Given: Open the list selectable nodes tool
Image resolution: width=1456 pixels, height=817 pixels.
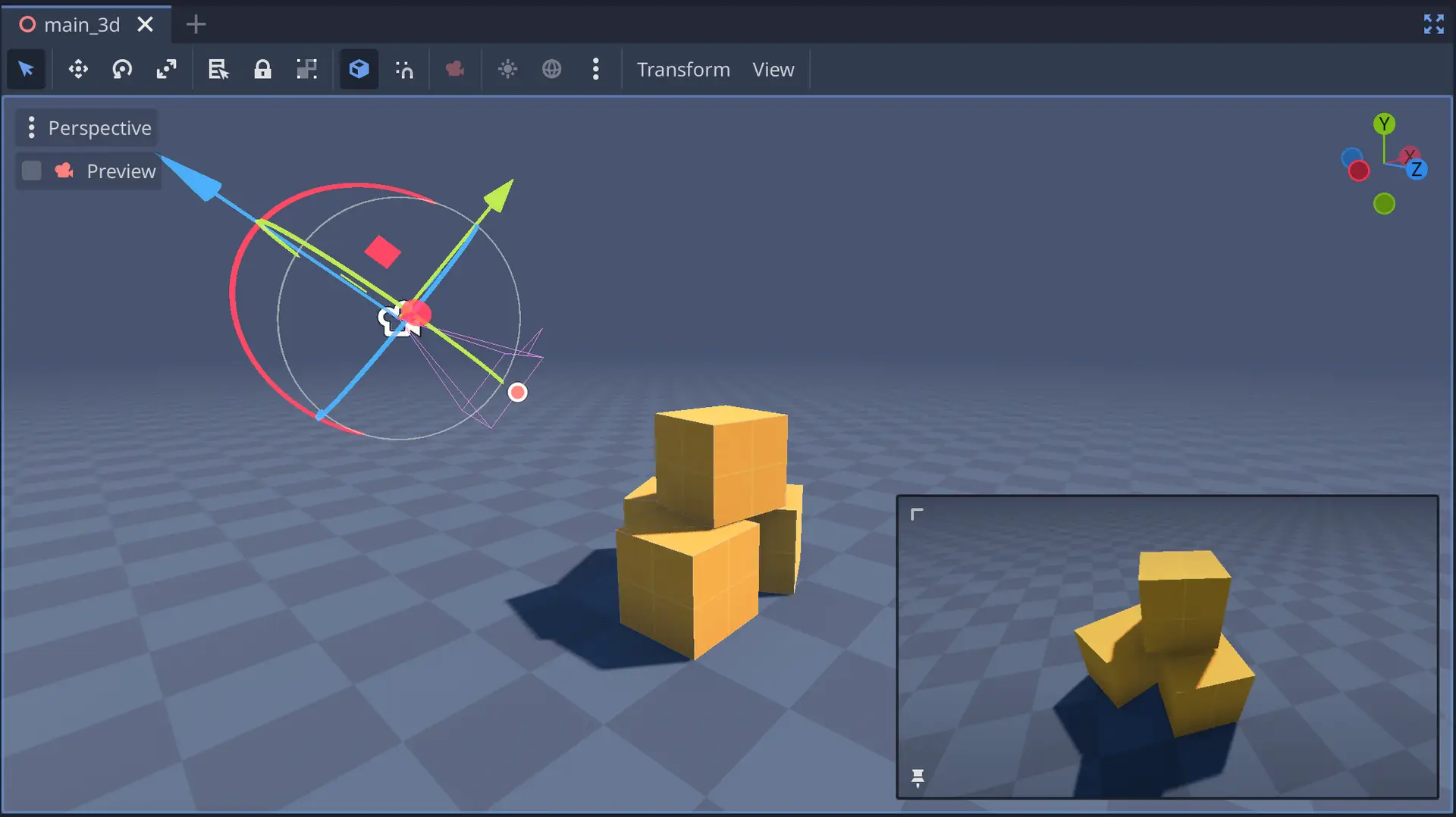Looking at the screenshot, I should (x=218, y=69).
